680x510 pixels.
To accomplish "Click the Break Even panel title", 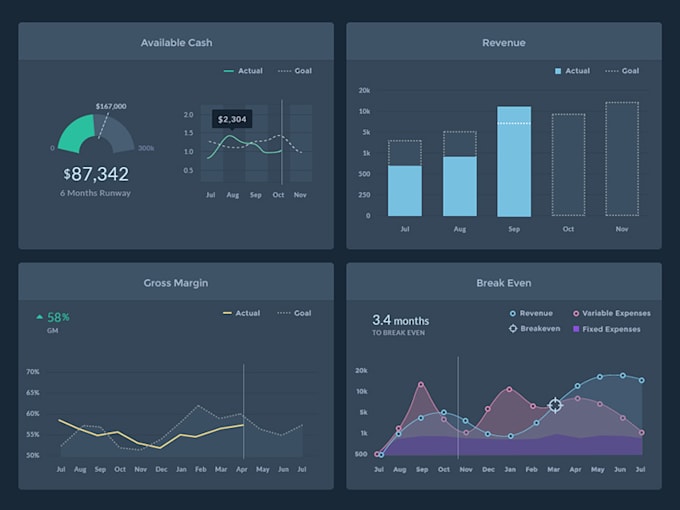I will [x=503, y=283].
